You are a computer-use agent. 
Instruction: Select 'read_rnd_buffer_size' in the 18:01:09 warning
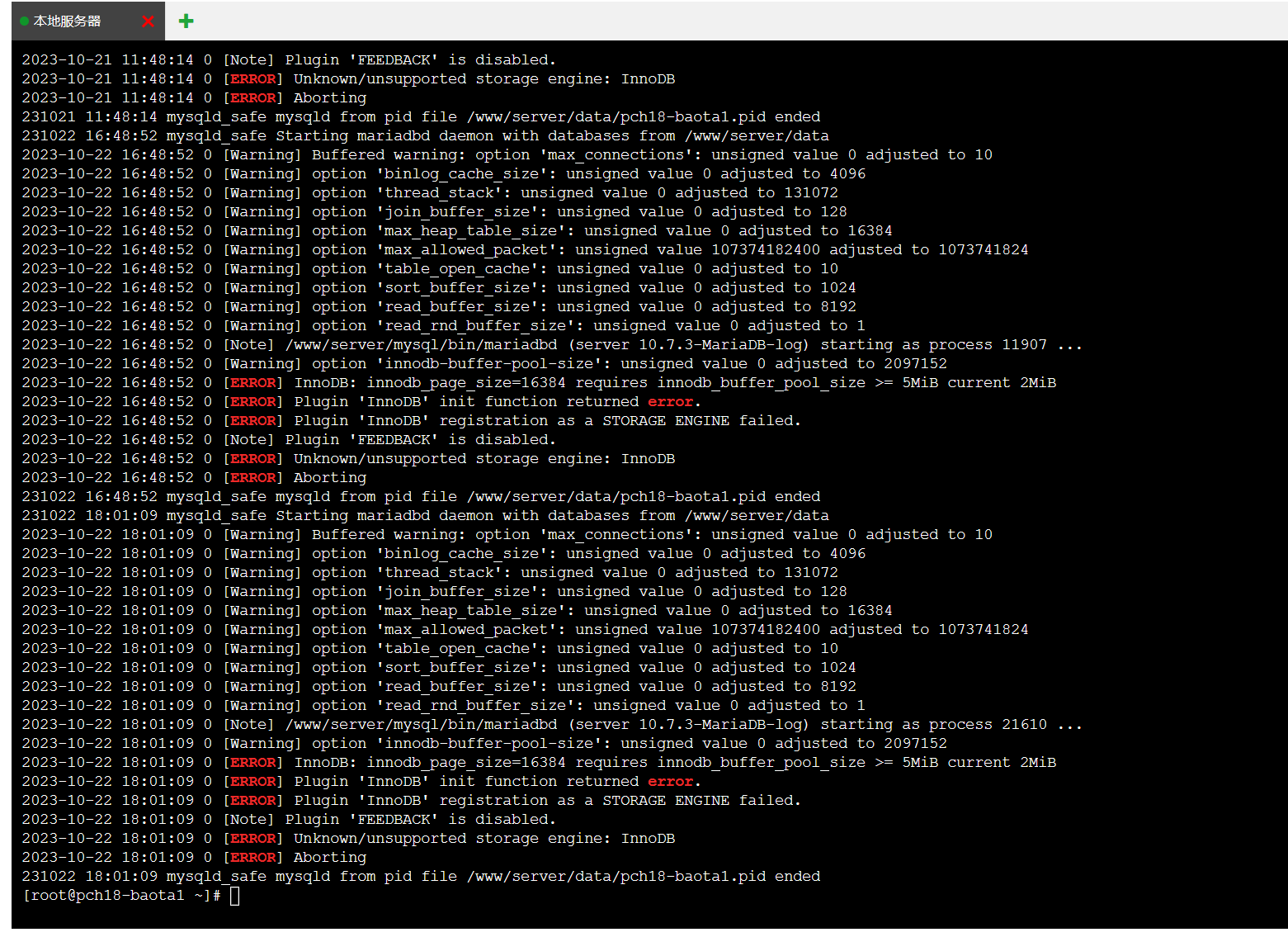[x=475, y=706]
